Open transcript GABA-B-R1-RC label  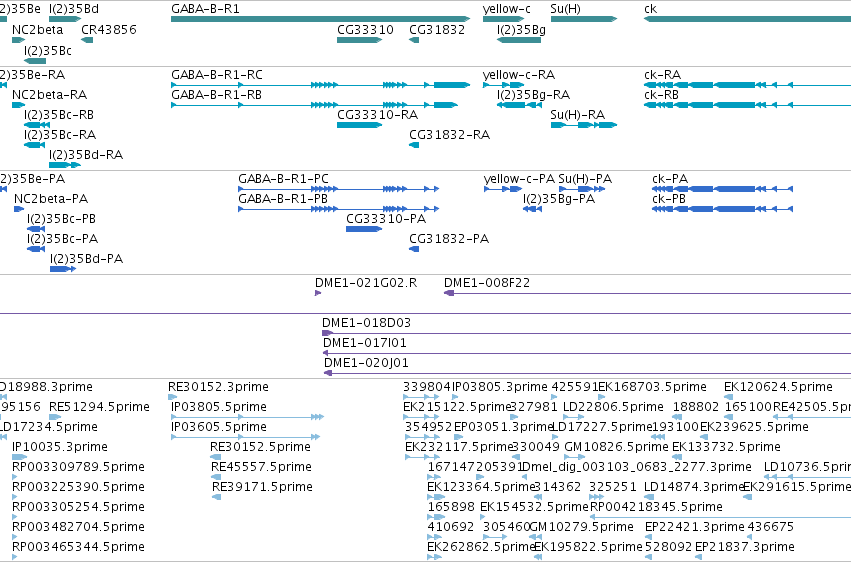(217, 75)
